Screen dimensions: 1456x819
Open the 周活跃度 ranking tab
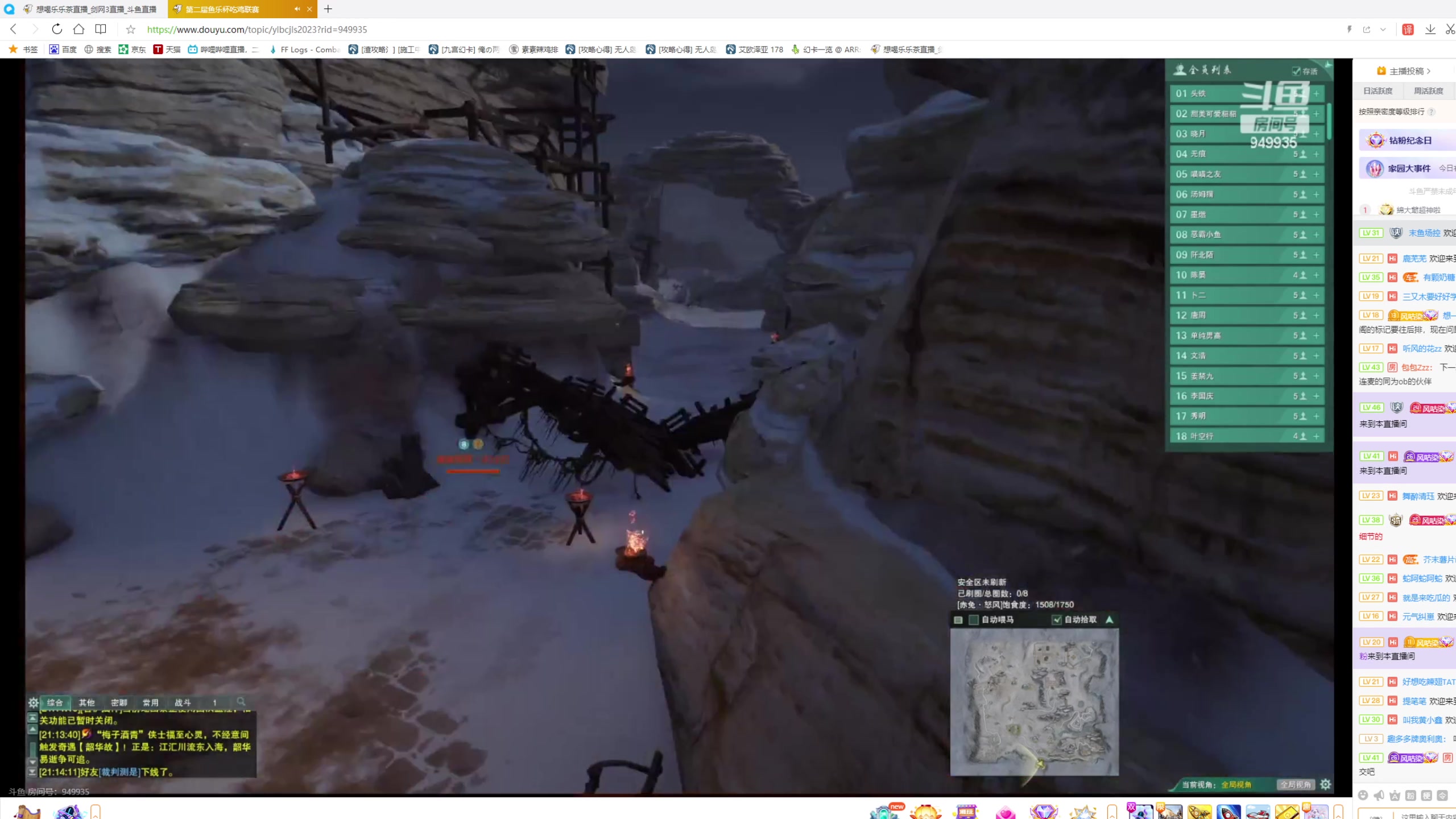tap(1429, 91)
